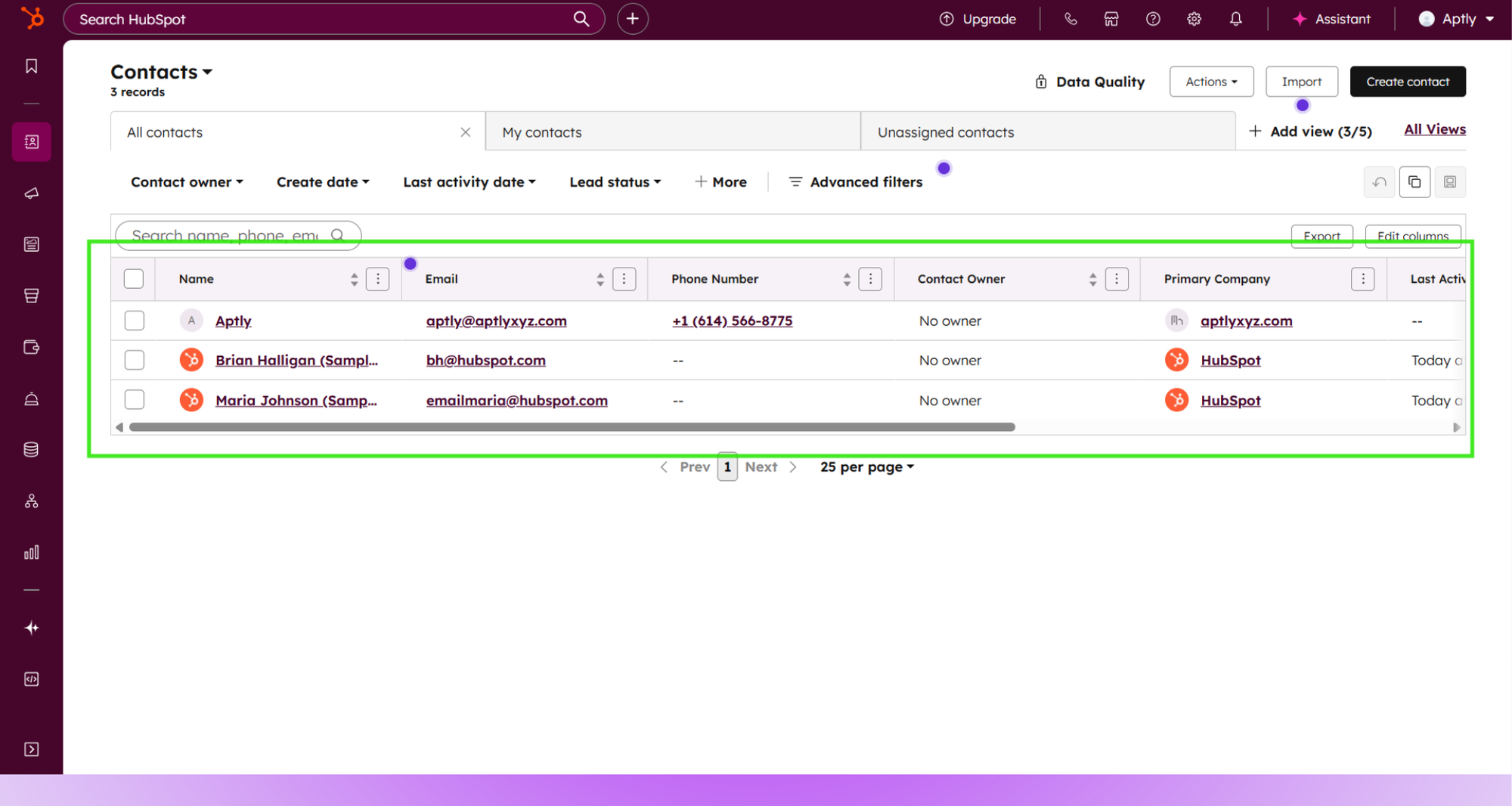Switch to the Unassigned contacts tab
Image resolution: width=1512 pixels, height=806 pixels.
pyautogui.click(x=1048, y=132)
